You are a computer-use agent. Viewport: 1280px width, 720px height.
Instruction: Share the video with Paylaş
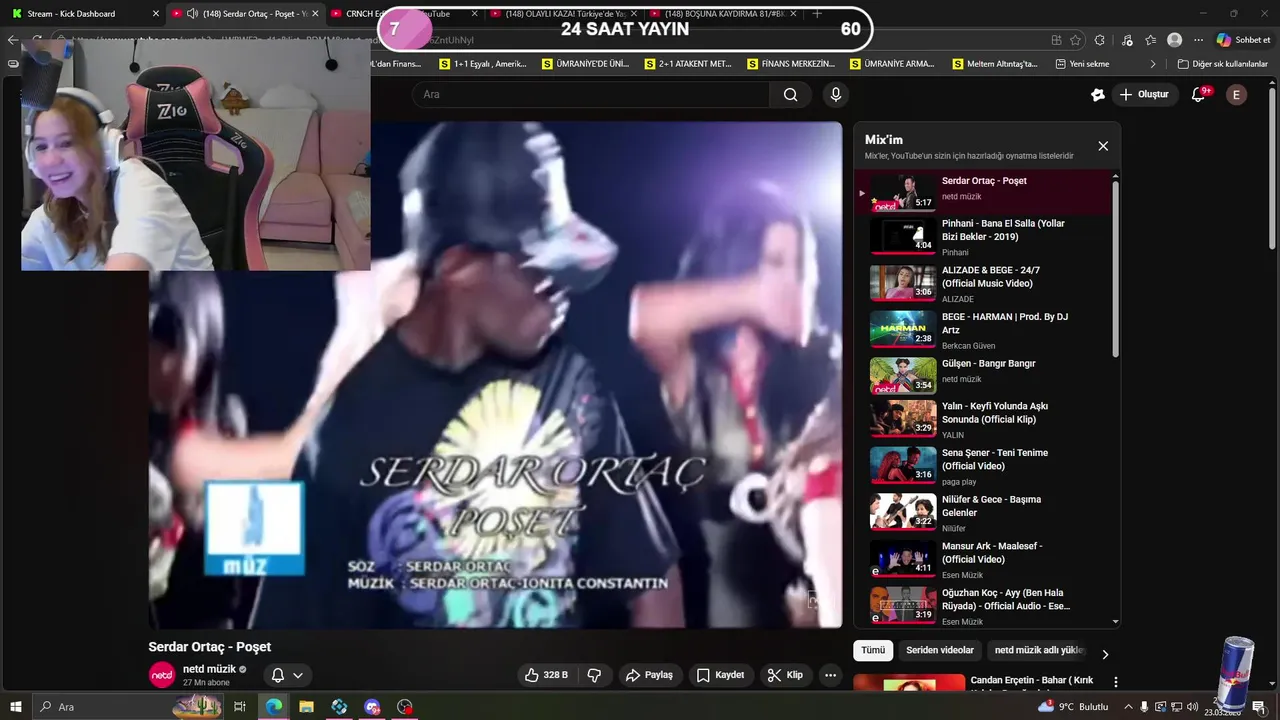point(650,675)
